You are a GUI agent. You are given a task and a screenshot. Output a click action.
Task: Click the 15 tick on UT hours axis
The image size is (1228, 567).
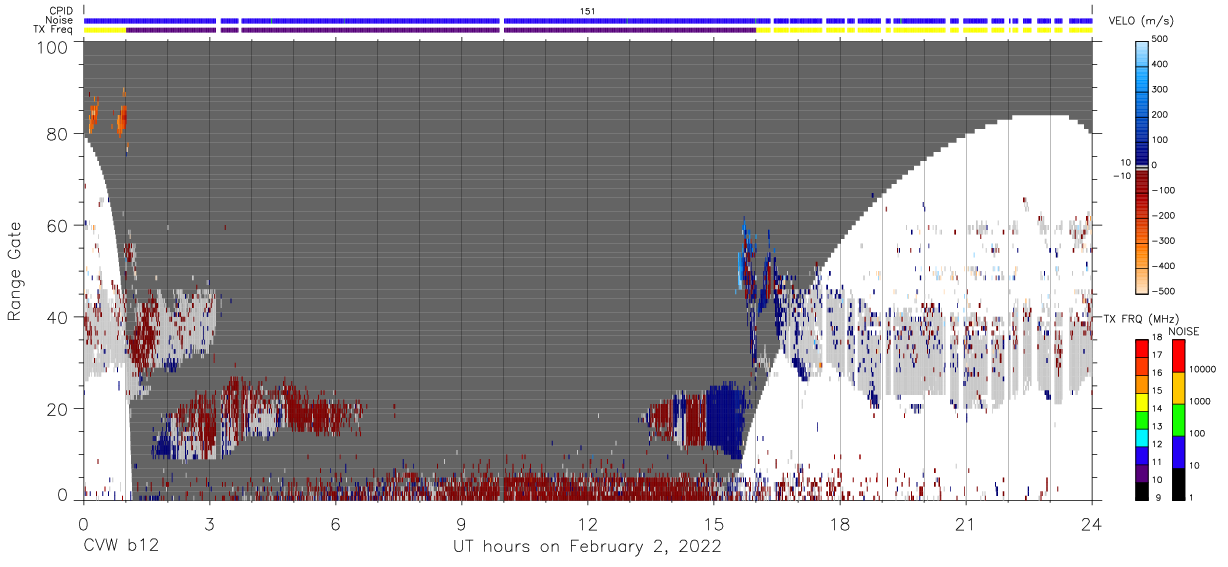pos(714,523)
